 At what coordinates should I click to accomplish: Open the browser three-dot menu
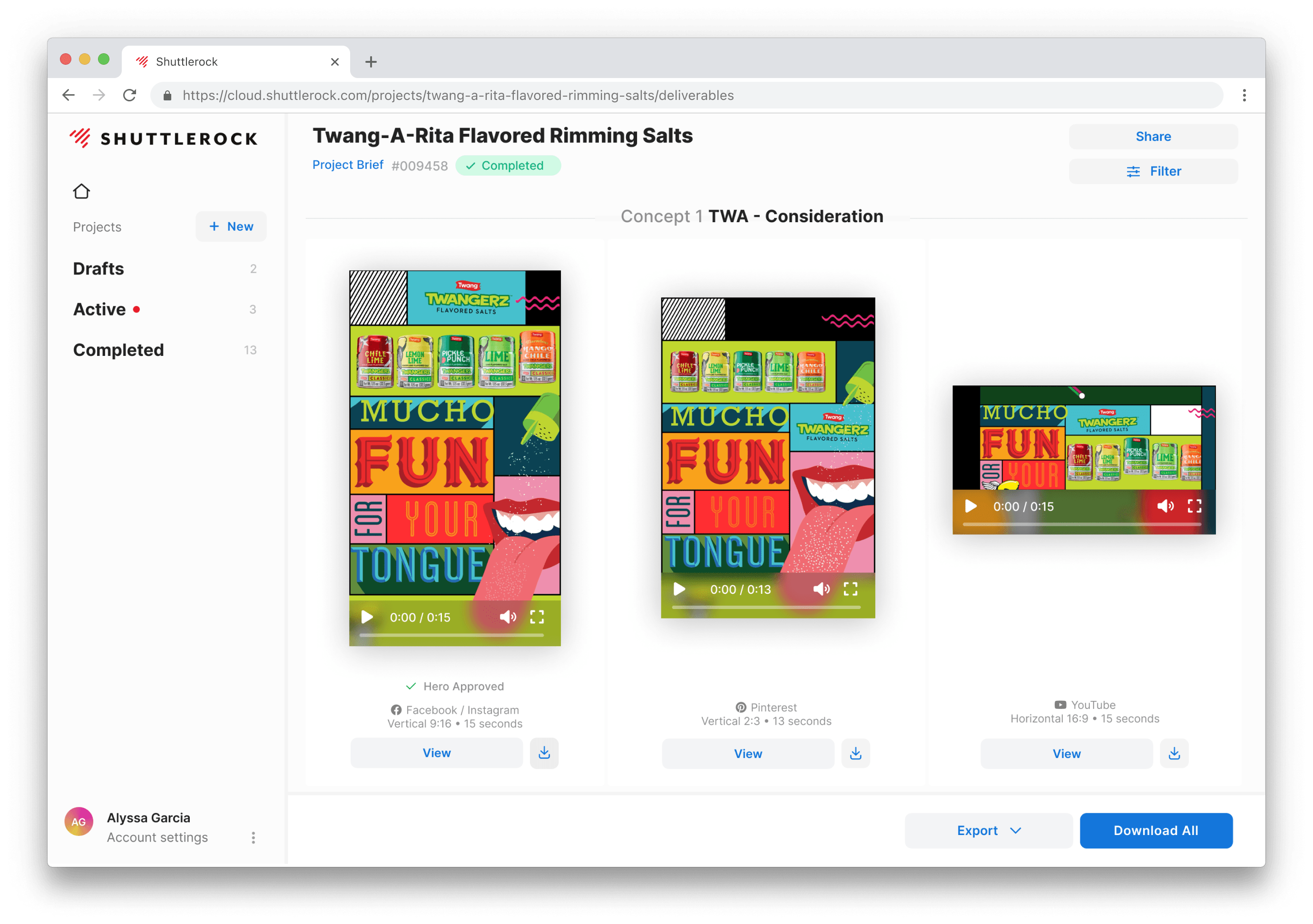coord(1244,96)
